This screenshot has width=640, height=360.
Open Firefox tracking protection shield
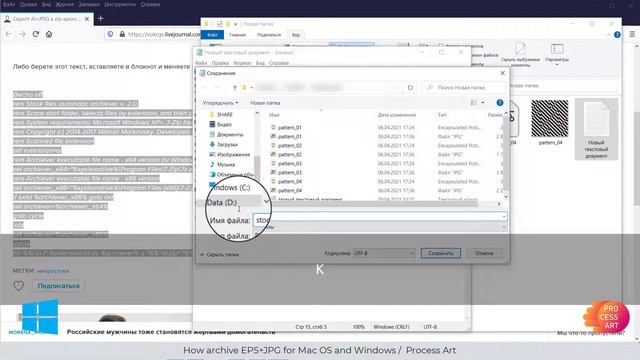pos(110,34)
